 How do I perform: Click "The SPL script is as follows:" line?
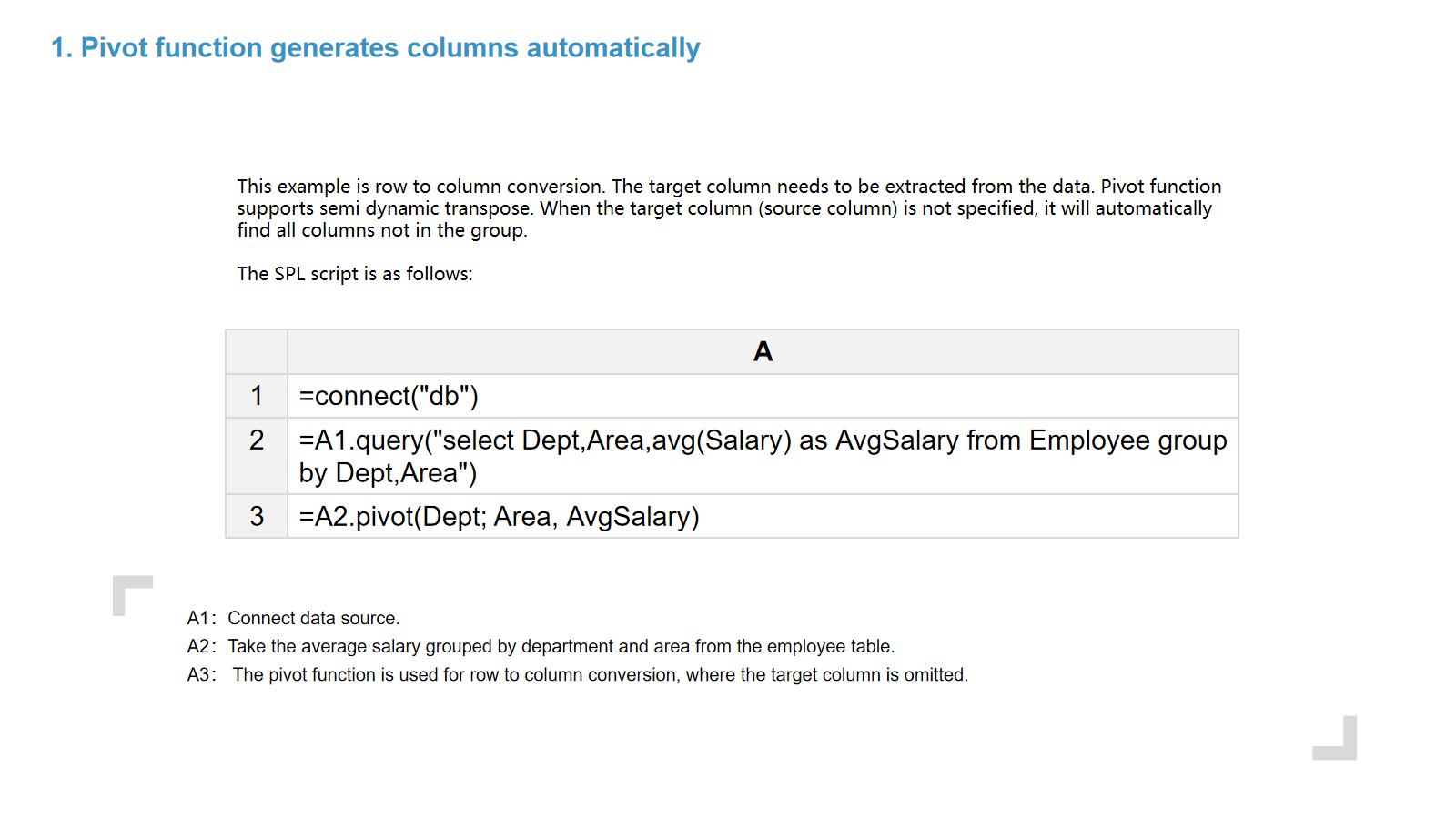coord(355,274)
